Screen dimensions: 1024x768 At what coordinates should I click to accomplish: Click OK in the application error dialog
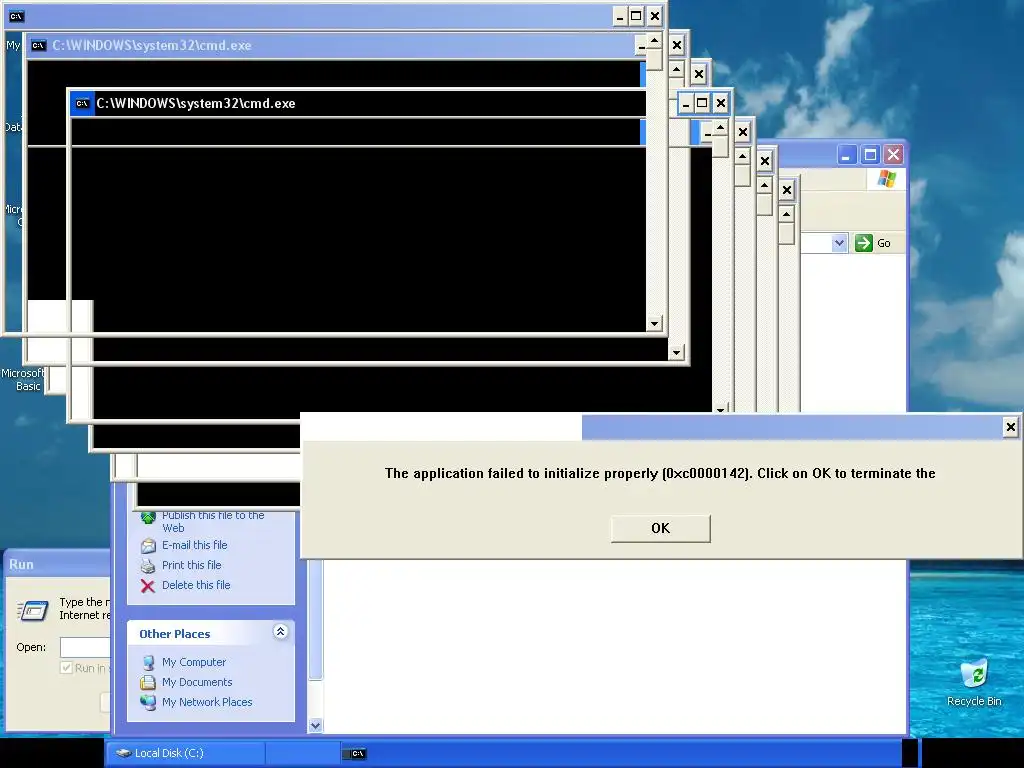pos(660,528)
